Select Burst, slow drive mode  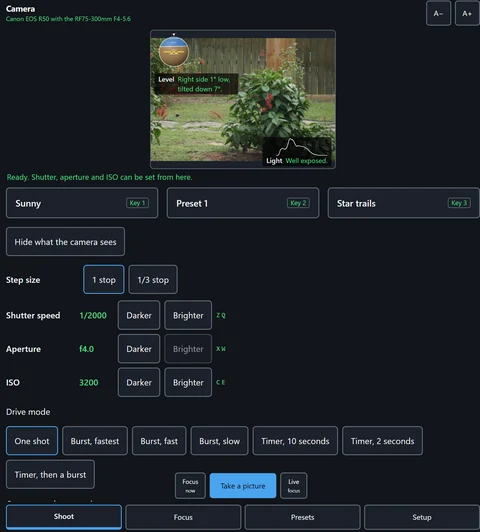pos(219,441)
